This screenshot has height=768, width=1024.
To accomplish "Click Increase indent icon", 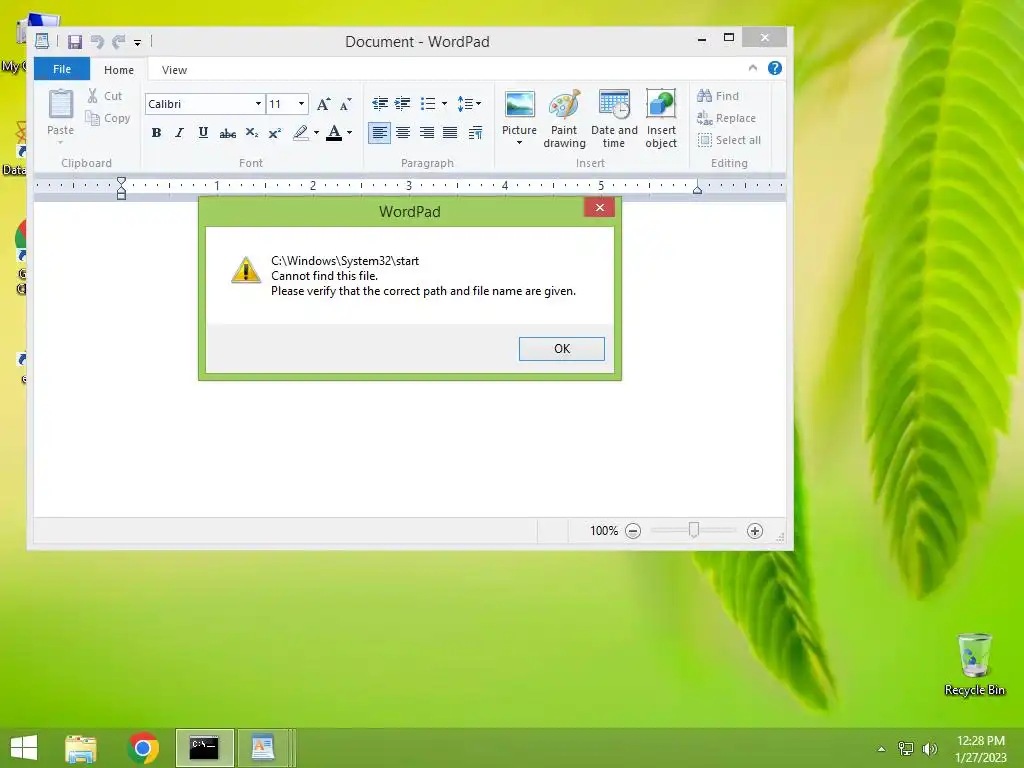I will click(403, 104).
